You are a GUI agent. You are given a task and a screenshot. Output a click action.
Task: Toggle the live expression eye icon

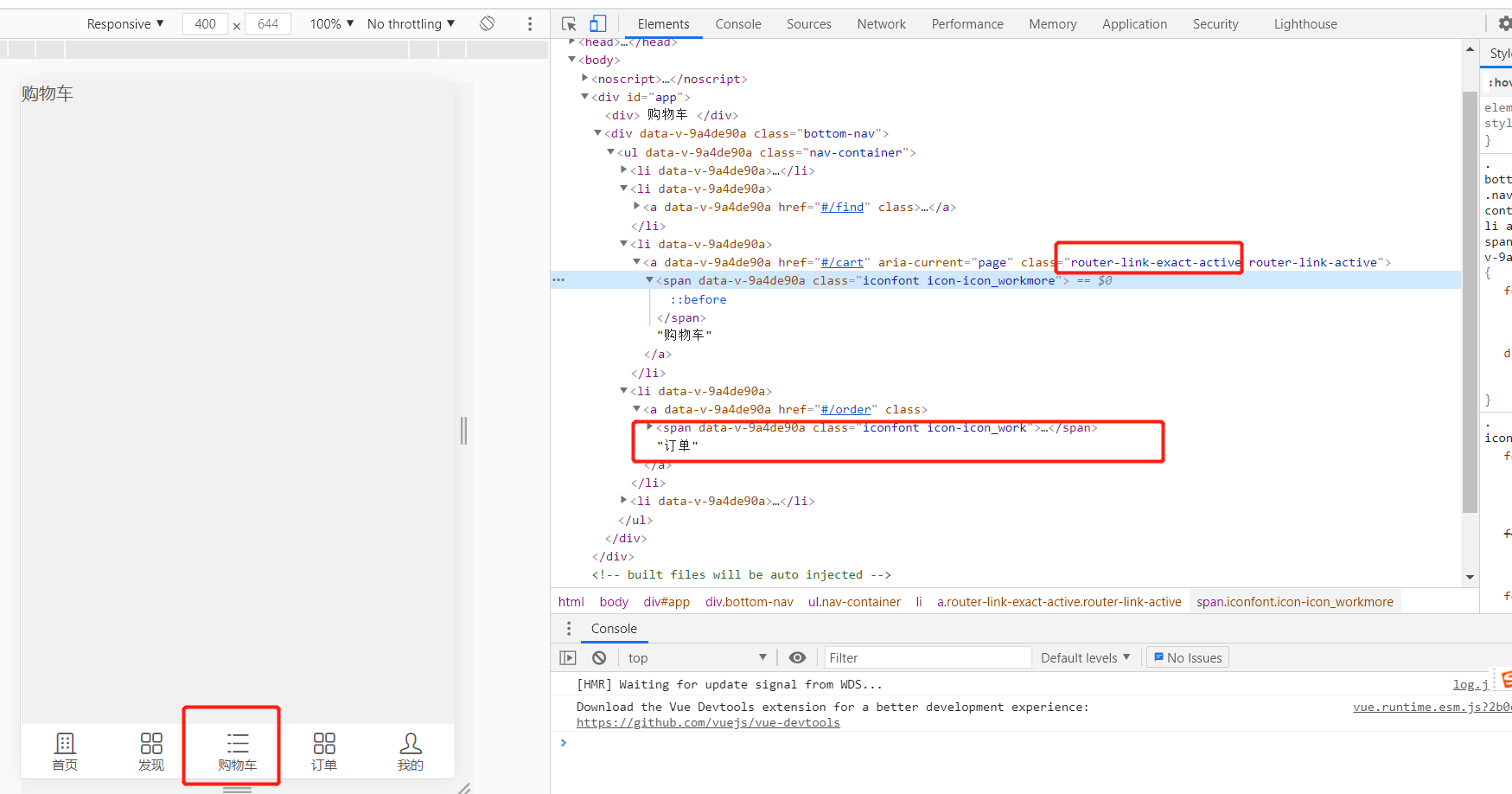[797, 657]
